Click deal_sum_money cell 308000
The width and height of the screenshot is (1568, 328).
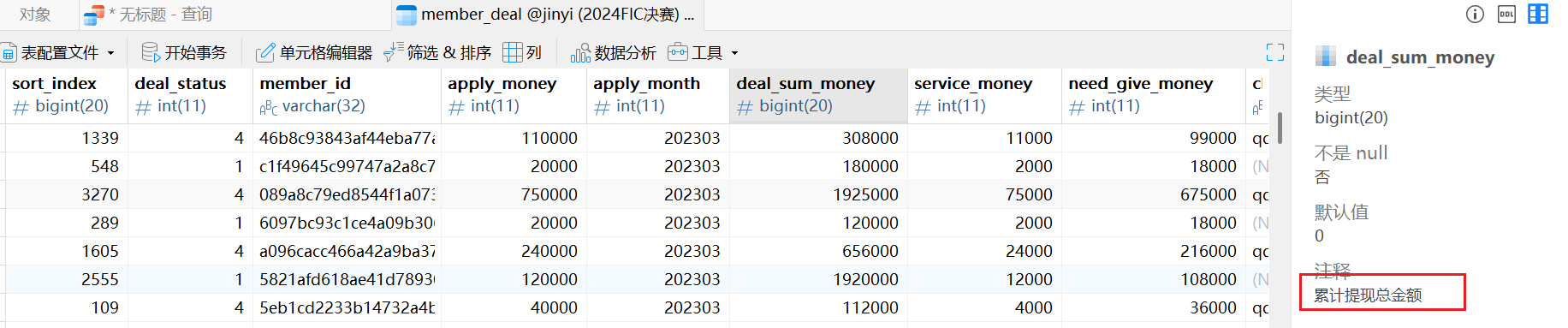point(818,138)
